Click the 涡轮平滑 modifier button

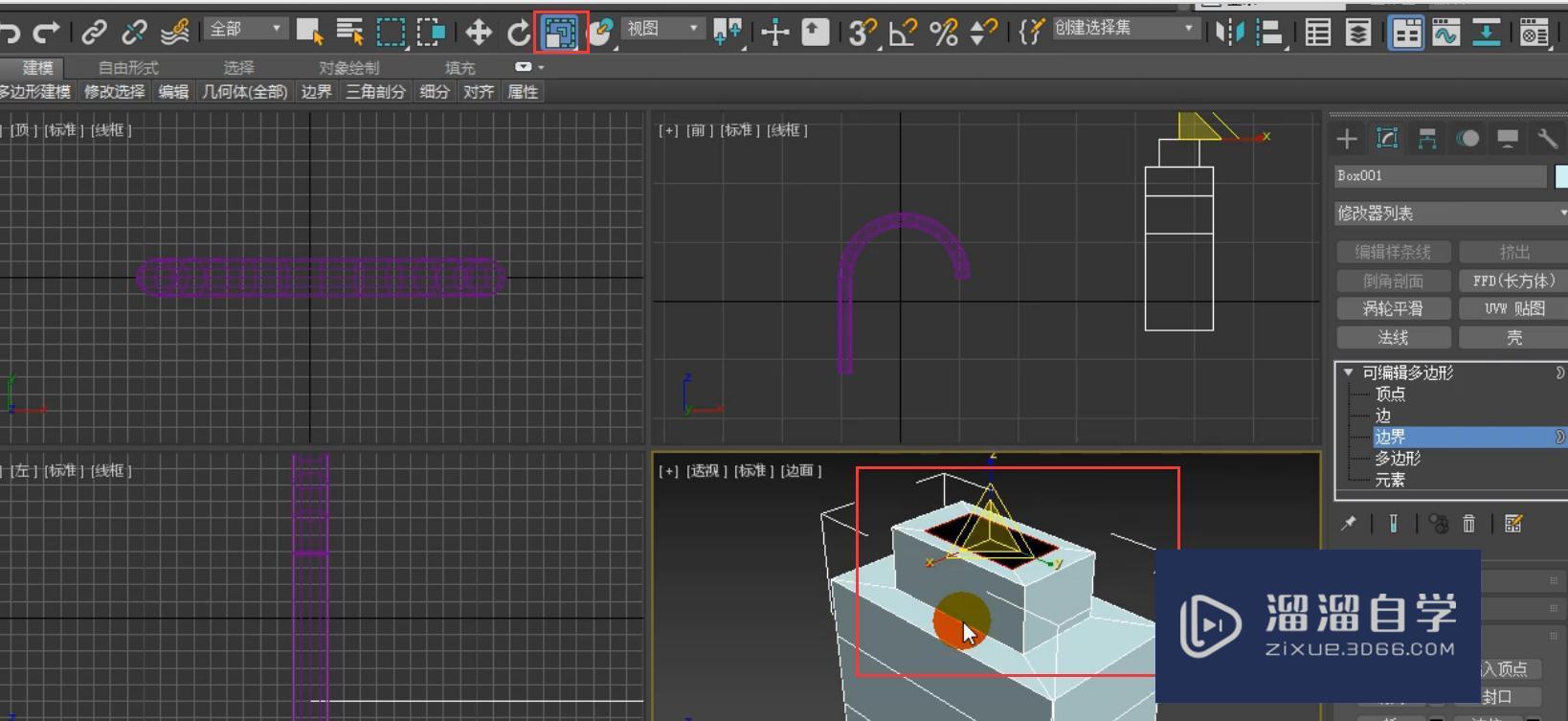click(x=1393, y=308)
